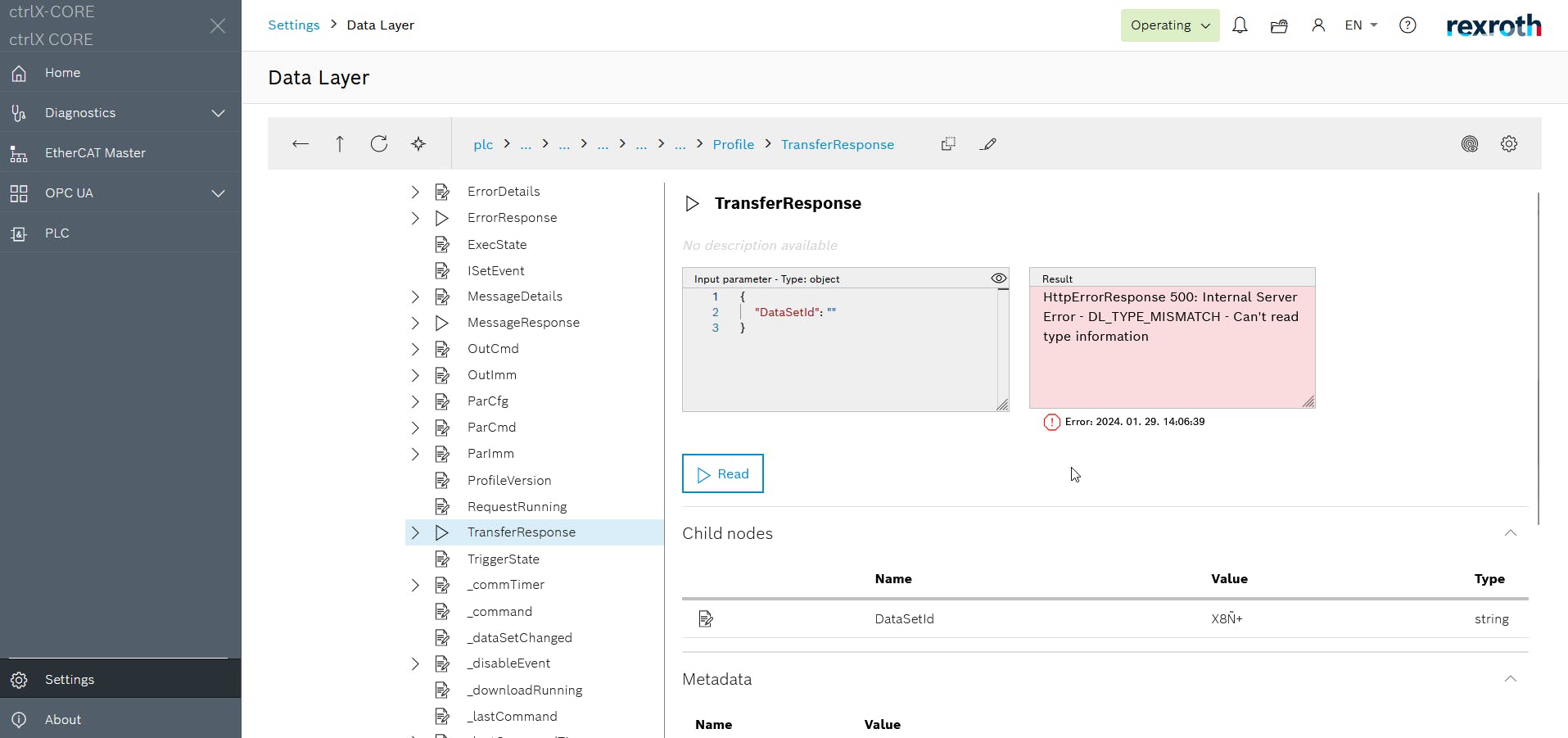
Task: Open the Operating mode dropdown
Action: click(x=1170, y=25)
